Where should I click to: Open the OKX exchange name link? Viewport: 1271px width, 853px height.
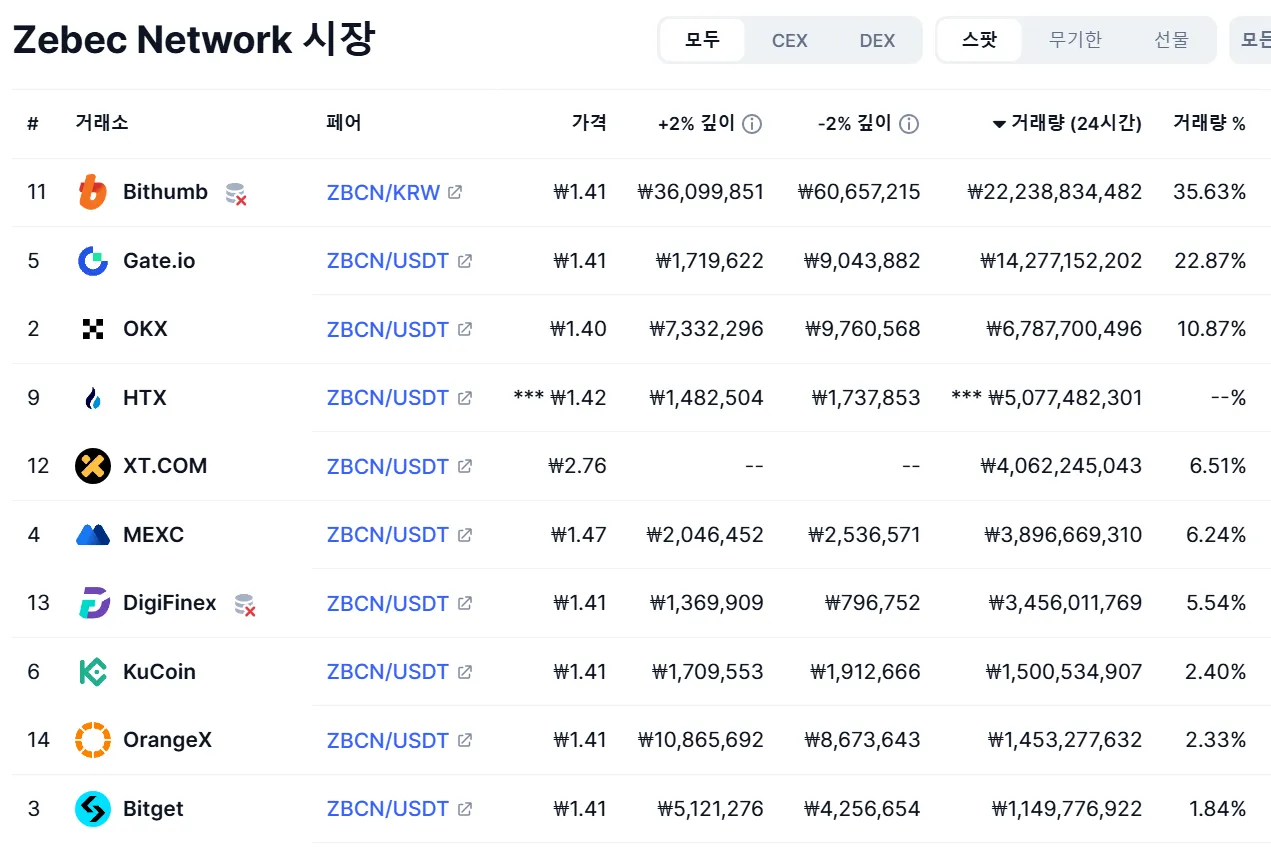click(145, 329)
